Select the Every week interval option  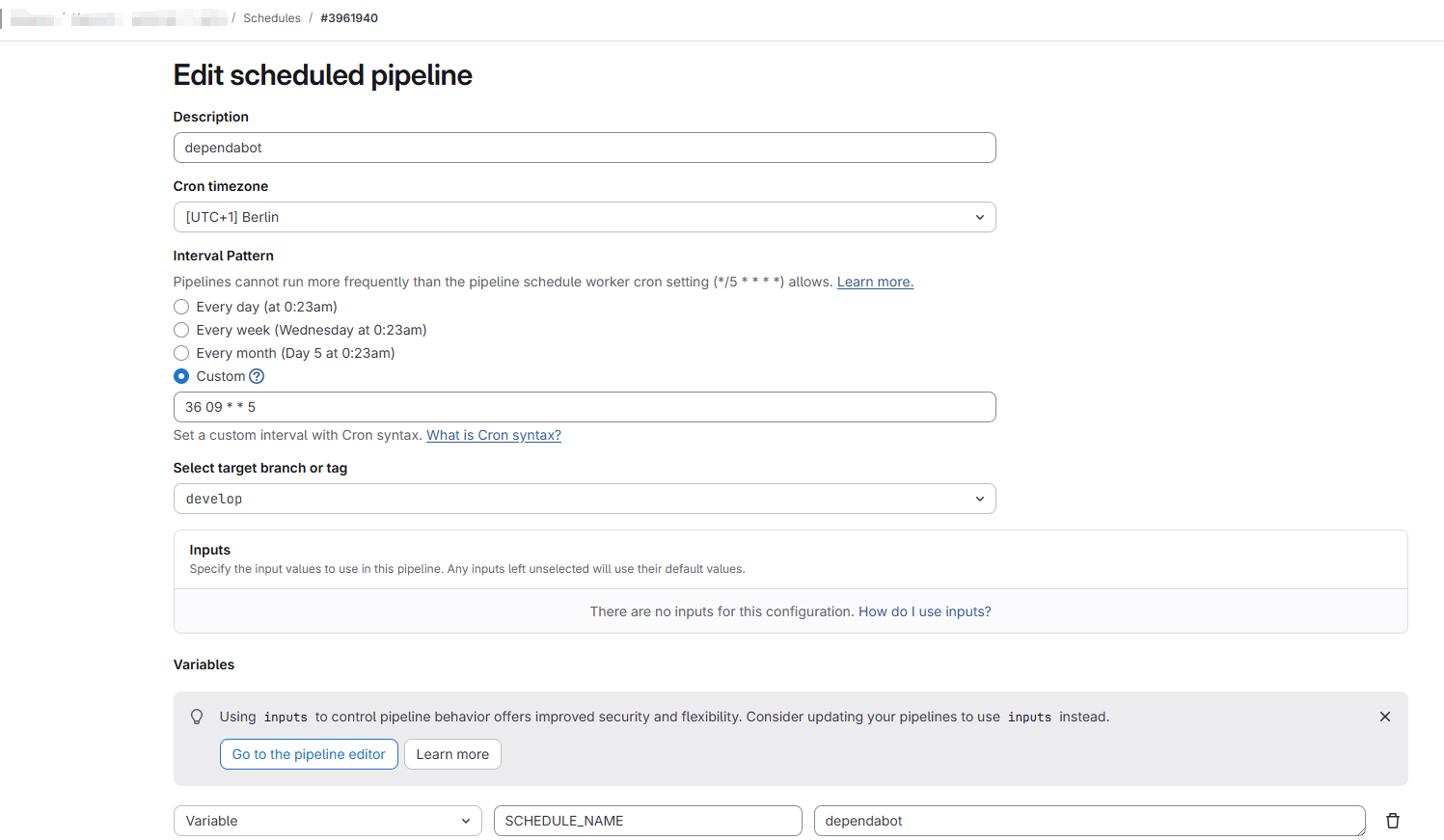(181, 330)
